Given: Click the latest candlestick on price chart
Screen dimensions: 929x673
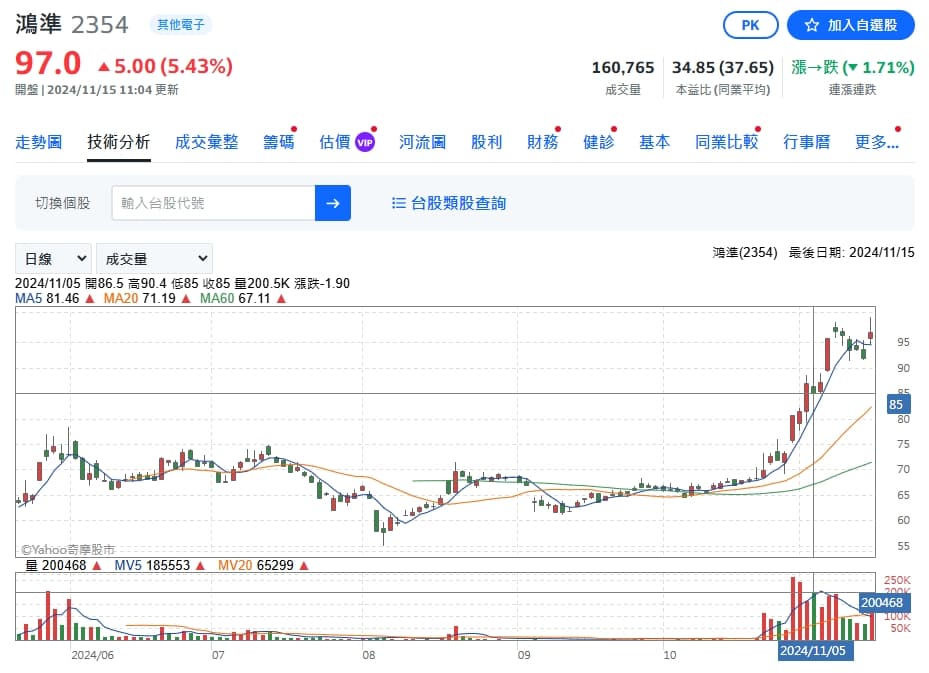Looking at the screenshot, I should [x=870, y=335].
